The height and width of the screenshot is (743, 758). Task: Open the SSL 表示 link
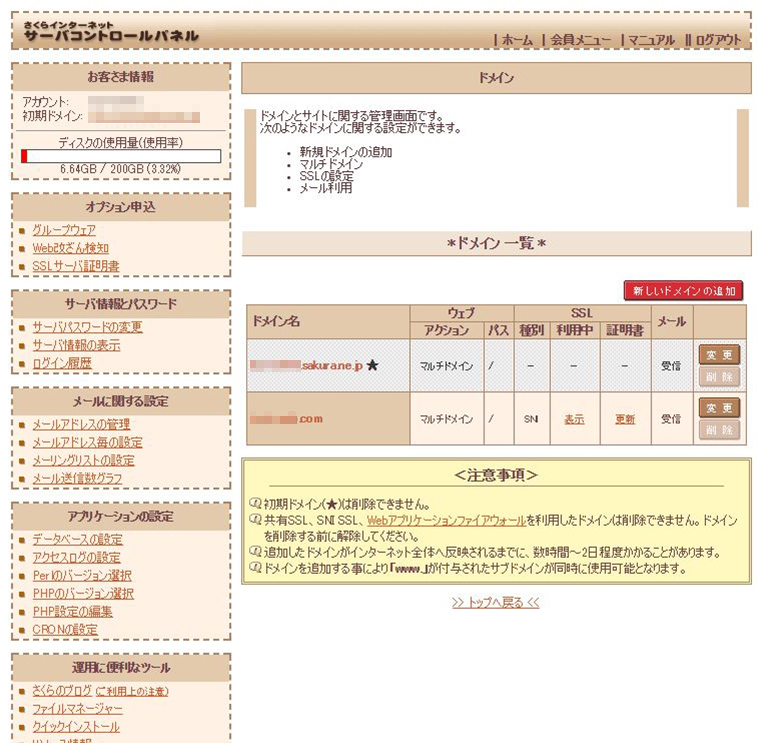(x=574, y=419)
